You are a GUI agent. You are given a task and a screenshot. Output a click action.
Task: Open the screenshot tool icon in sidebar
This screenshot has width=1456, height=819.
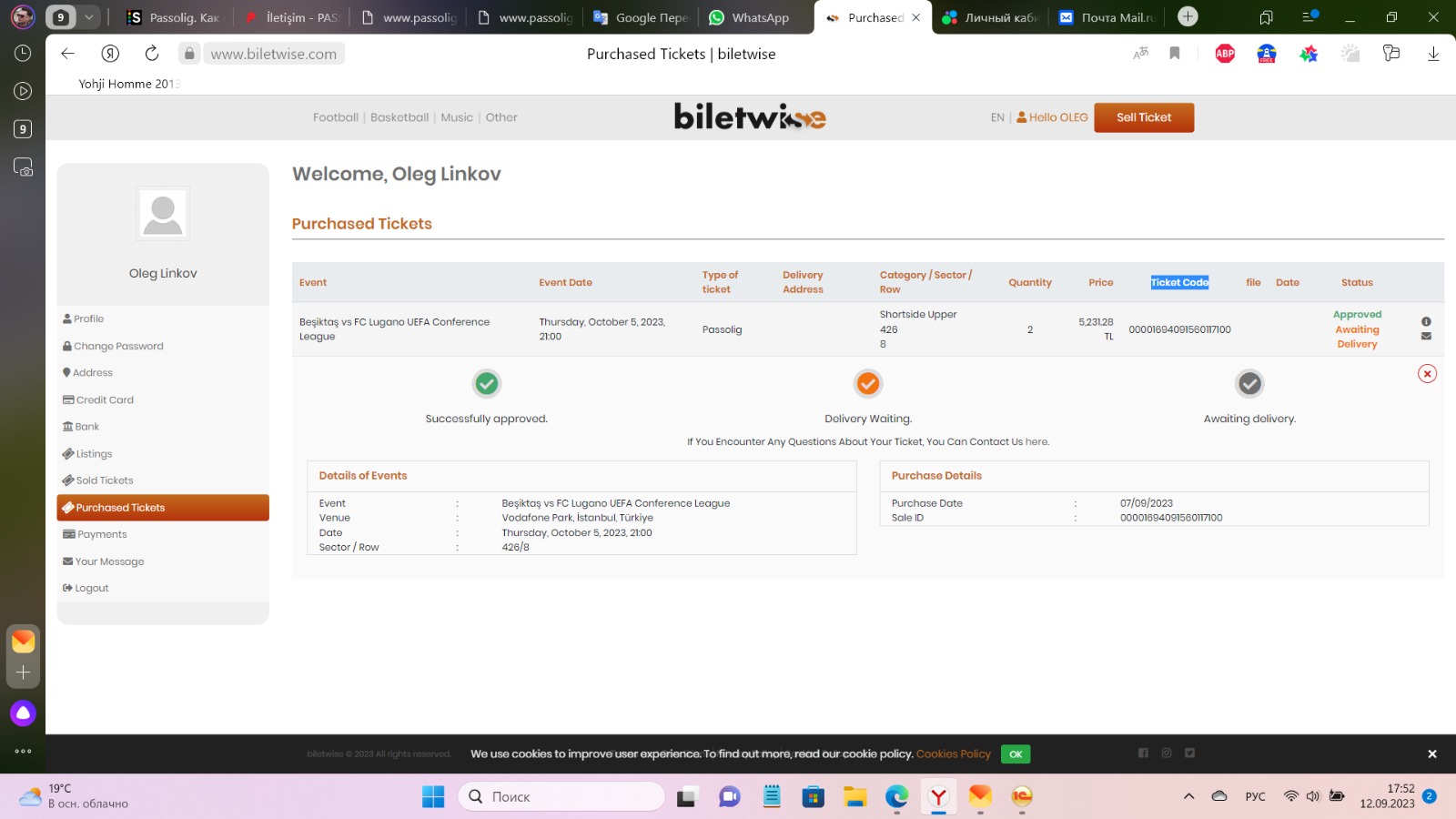(x=23, y=167)
